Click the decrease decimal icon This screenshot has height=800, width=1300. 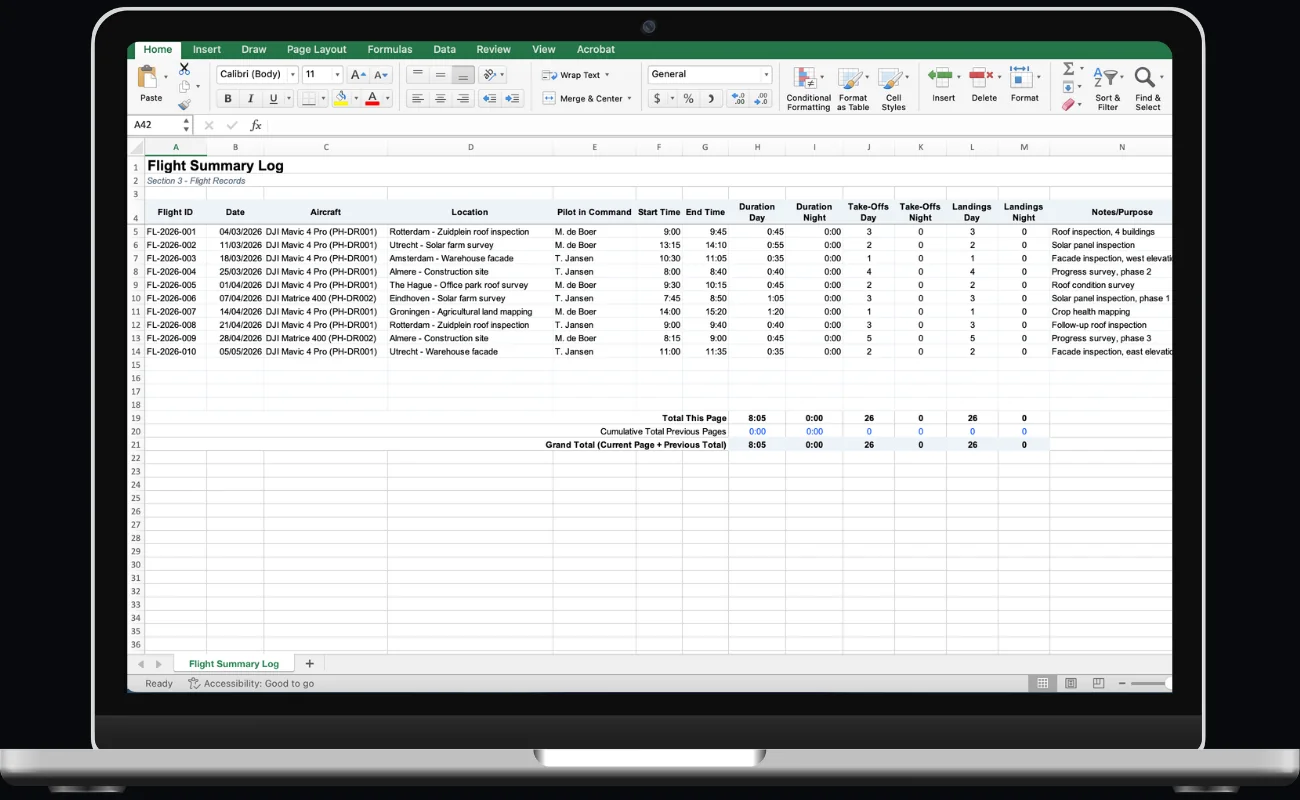click(761, 99)
